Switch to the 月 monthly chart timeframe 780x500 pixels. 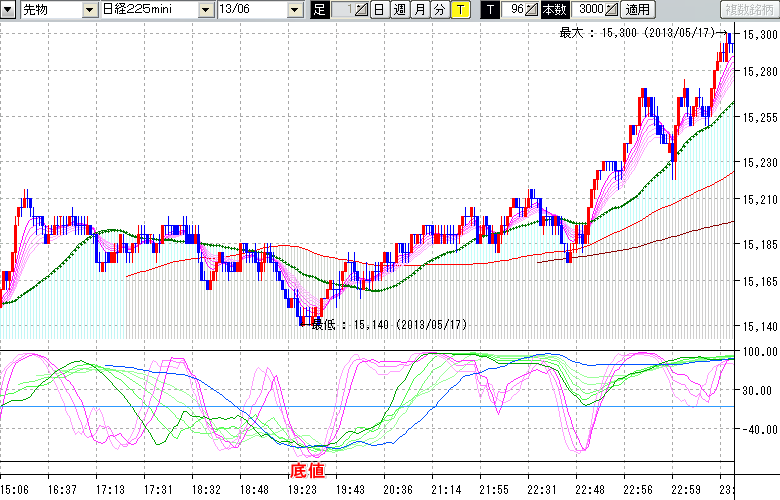click(419, 10)
